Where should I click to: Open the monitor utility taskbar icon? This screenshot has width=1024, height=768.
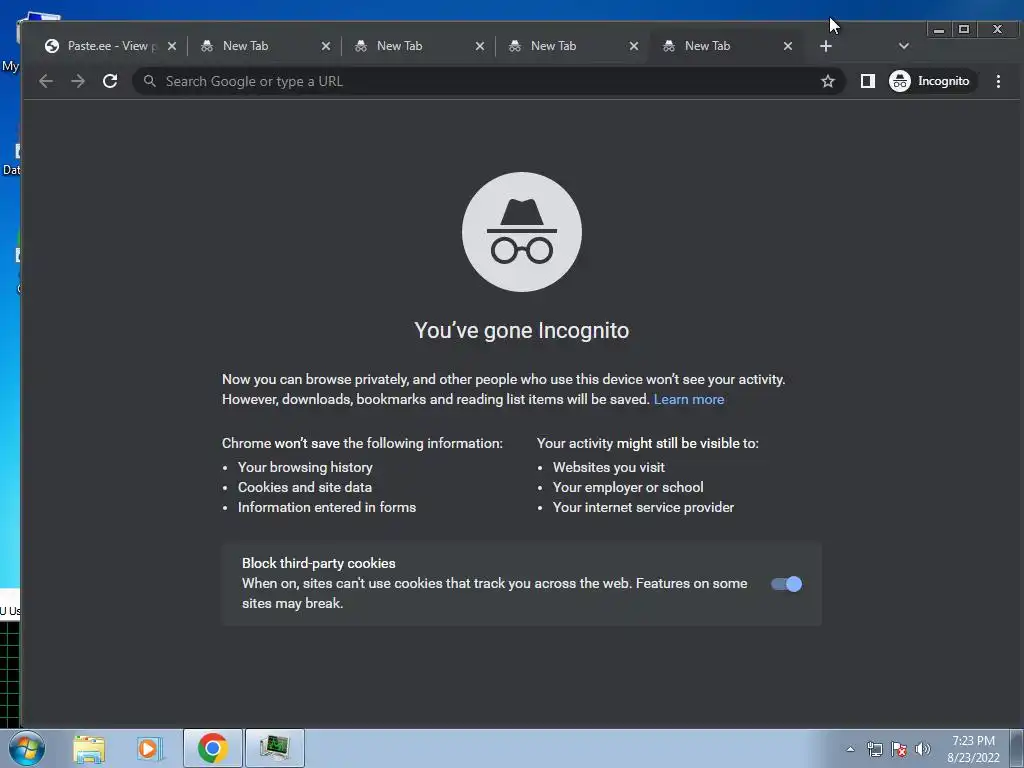pos(274,748)
